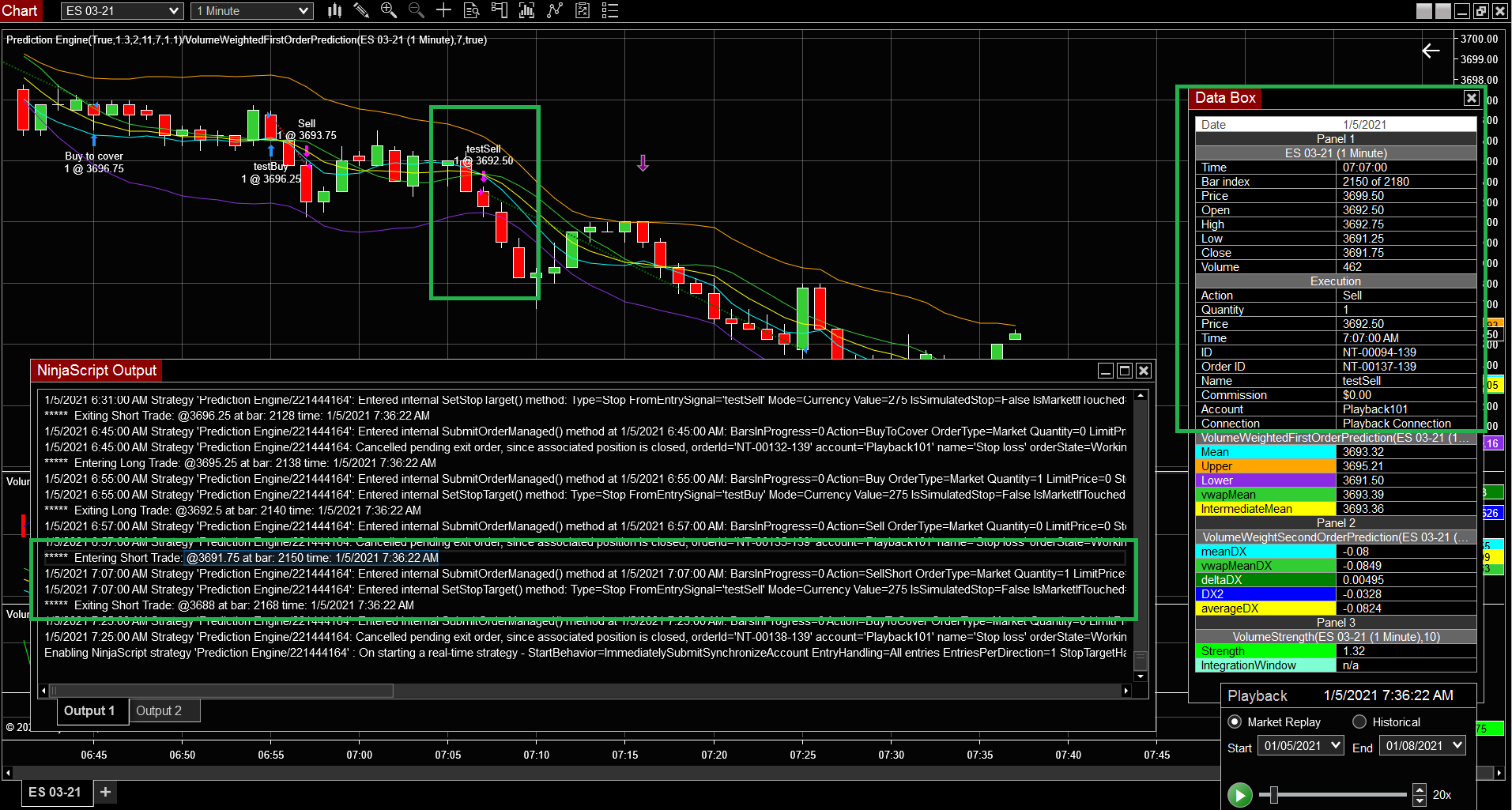Open the Strategies icon on the toolbar
The height and width of the screenshot is (810, 1512).
(583, 10)
